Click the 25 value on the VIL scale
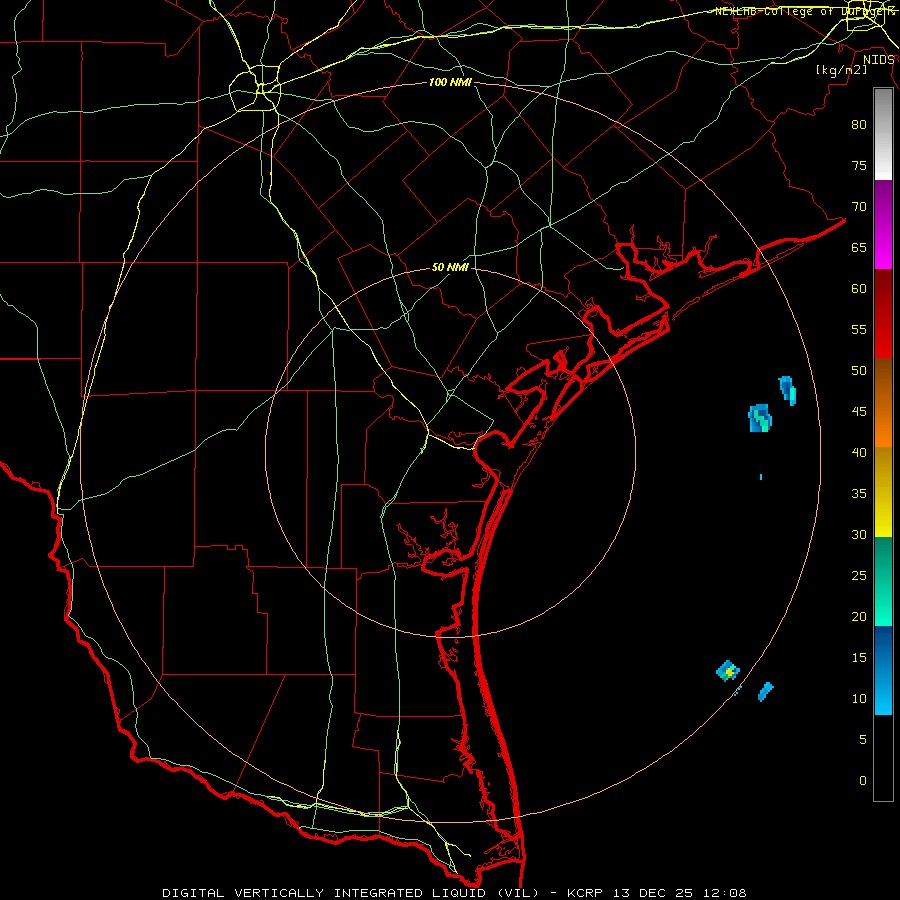The height and width of the screenshot is (900, 900). coord(859,576)
